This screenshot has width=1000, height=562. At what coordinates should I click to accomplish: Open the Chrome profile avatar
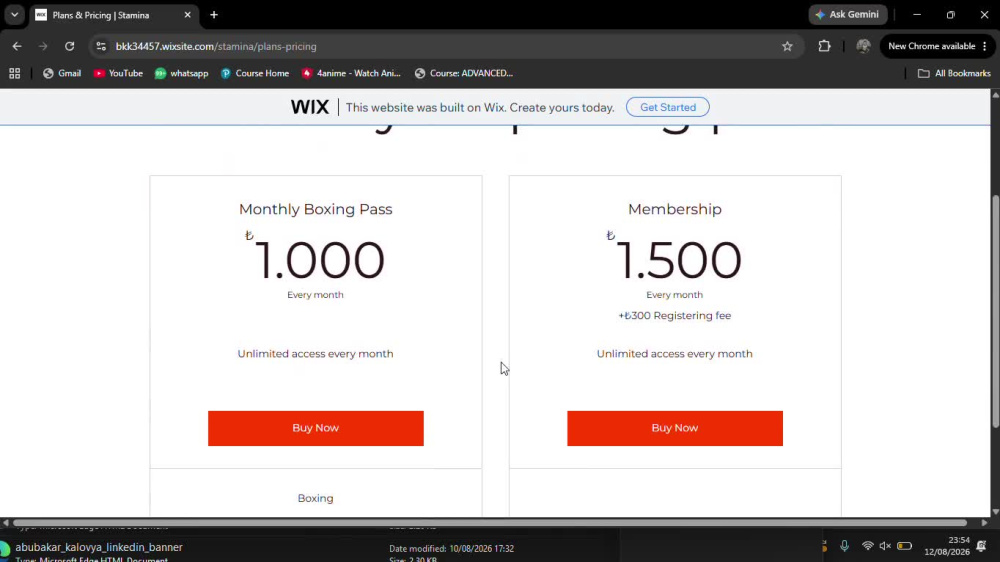[x=863, y=46]
